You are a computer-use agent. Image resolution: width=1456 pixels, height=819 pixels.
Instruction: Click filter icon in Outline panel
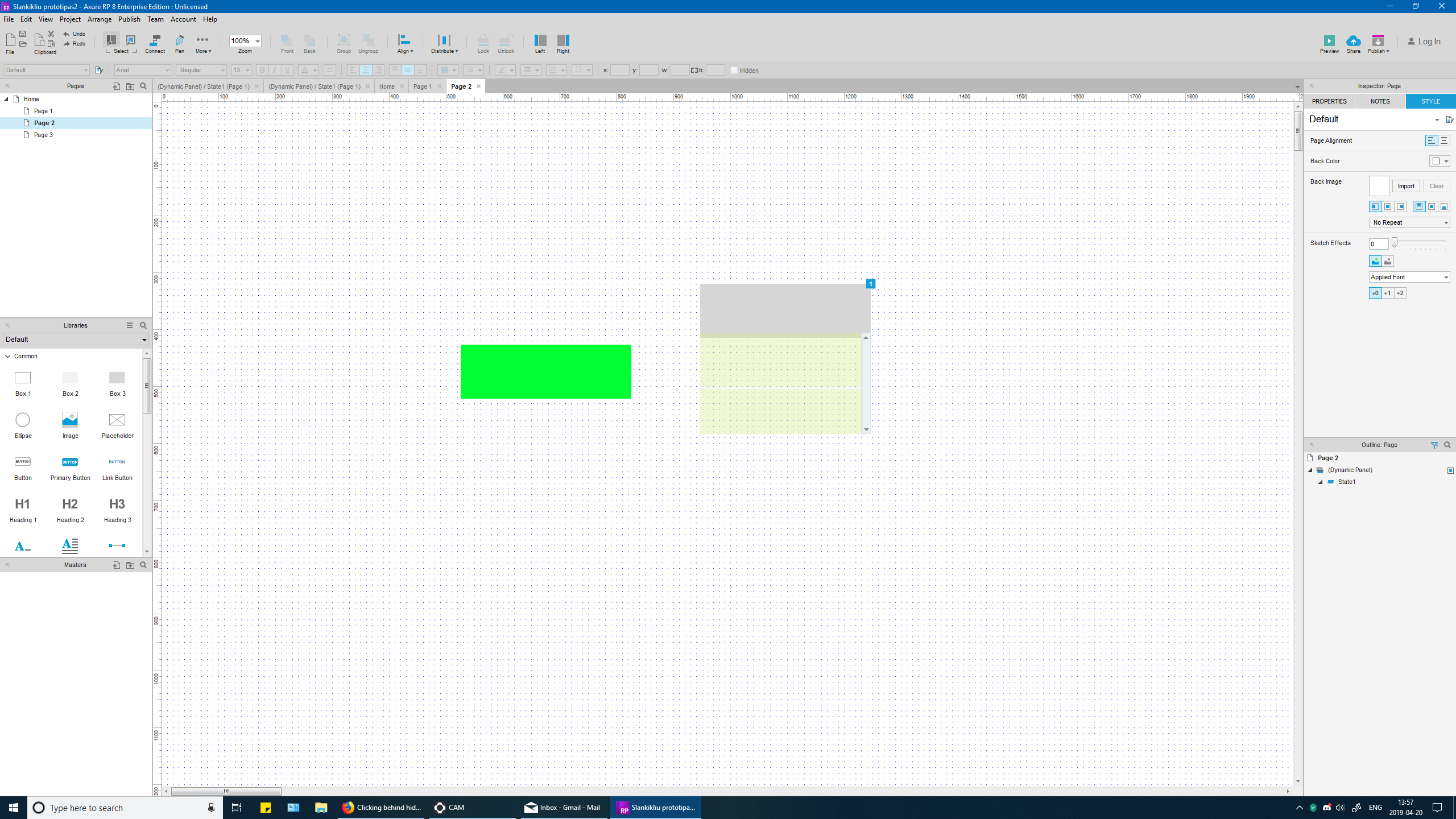click(1434, 445)
